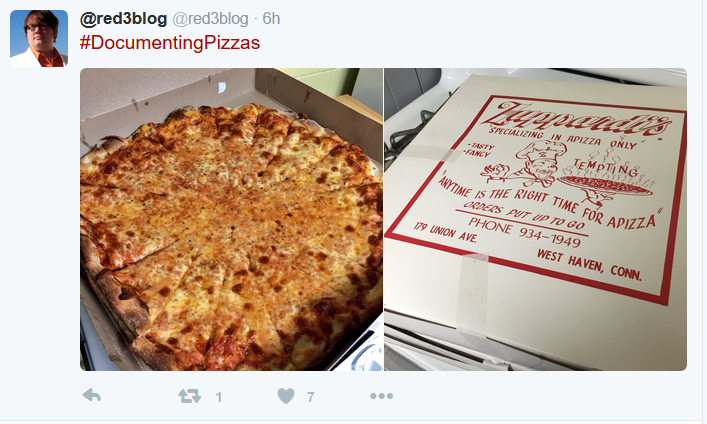The height and width of the screenshot is (424, 707).
Task: Click the bold @red3blog display name
Action: [x=123, y=18]
